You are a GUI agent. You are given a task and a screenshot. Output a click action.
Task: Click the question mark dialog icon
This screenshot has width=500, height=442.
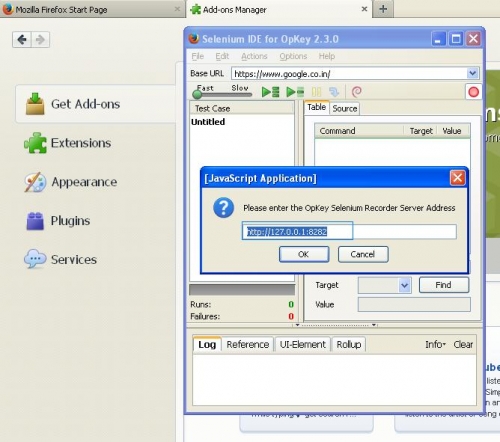click(x=223, y=208)
